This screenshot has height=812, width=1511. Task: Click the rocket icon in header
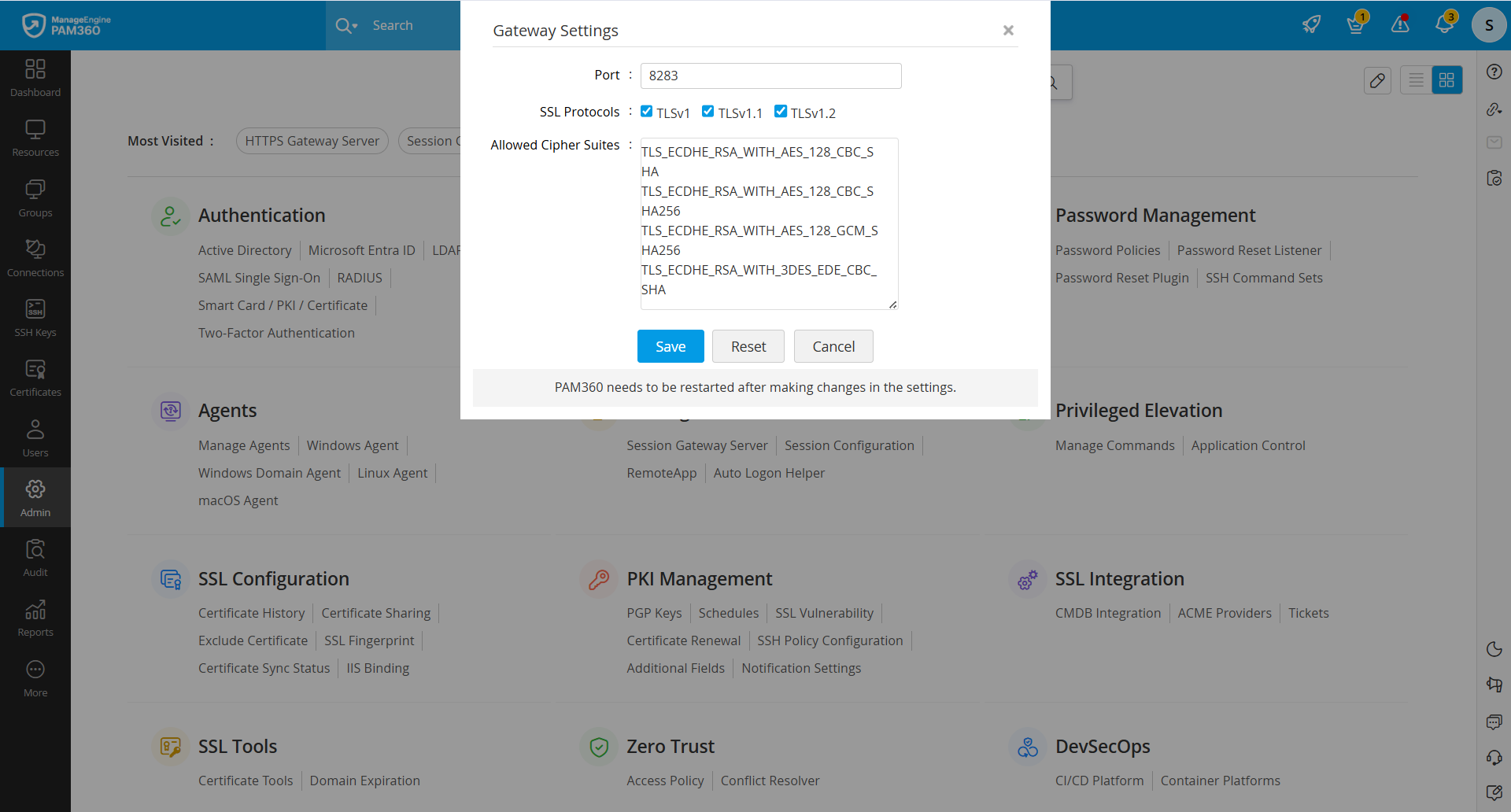pyautogui.click(x=1311, y=24)
